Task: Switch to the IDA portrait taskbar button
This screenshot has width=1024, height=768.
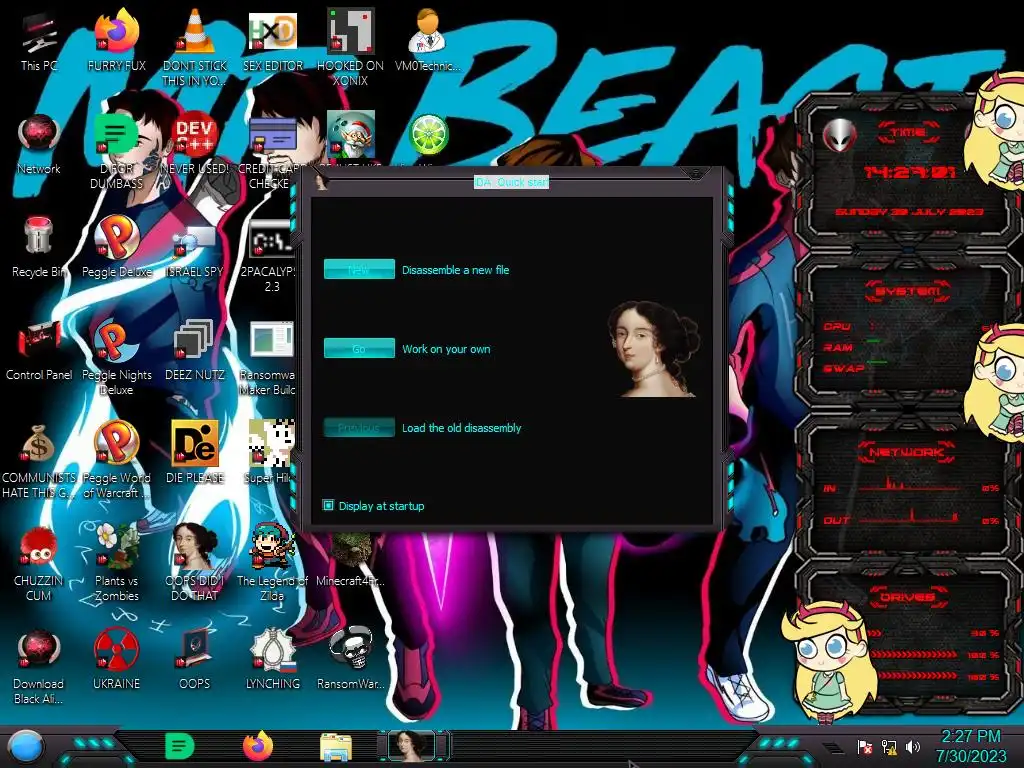Action: (x=412, y=747)
